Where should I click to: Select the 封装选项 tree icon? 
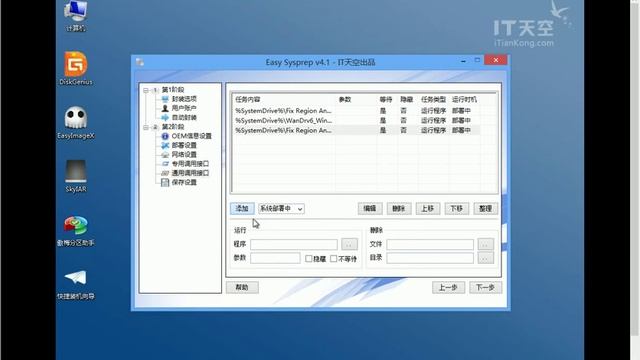[165, 99]
